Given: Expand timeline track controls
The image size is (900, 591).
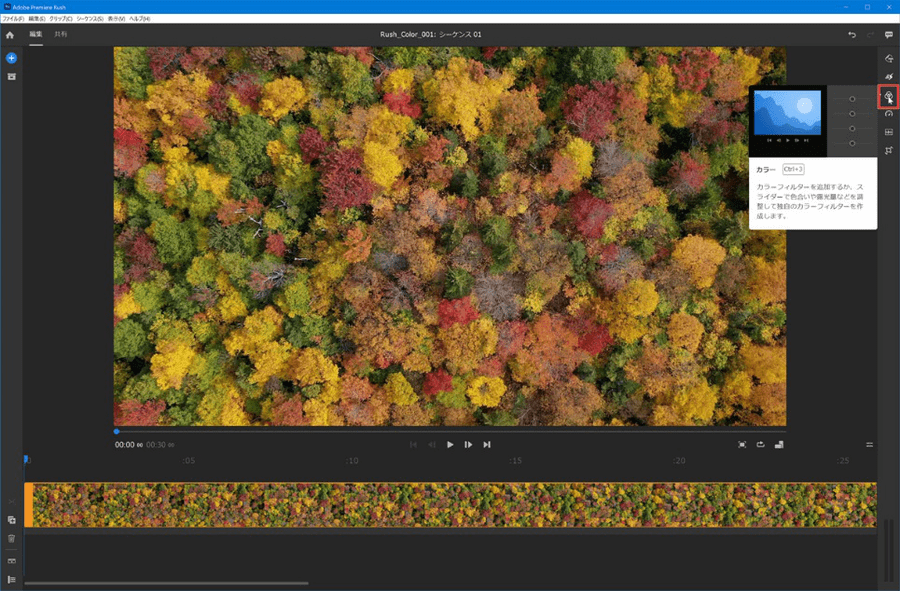Looking at the screenshot, I should click(x=11, y=579).
